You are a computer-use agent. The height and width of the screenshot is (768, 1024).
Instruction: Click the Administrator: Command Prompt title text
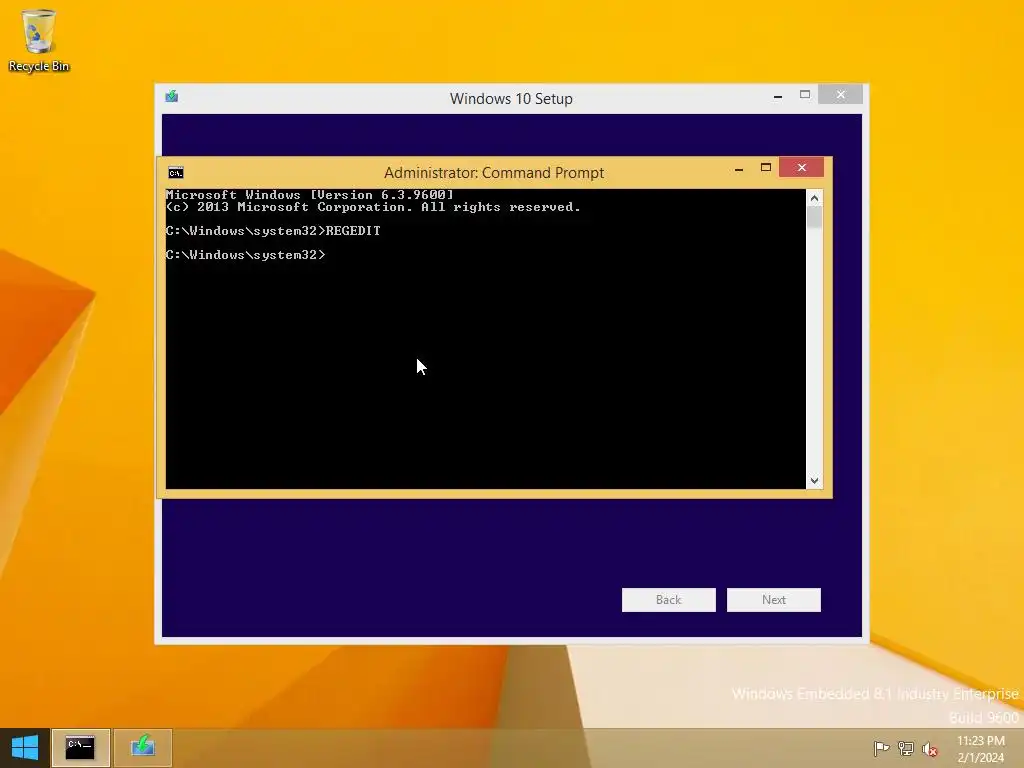tap(494, 172)
